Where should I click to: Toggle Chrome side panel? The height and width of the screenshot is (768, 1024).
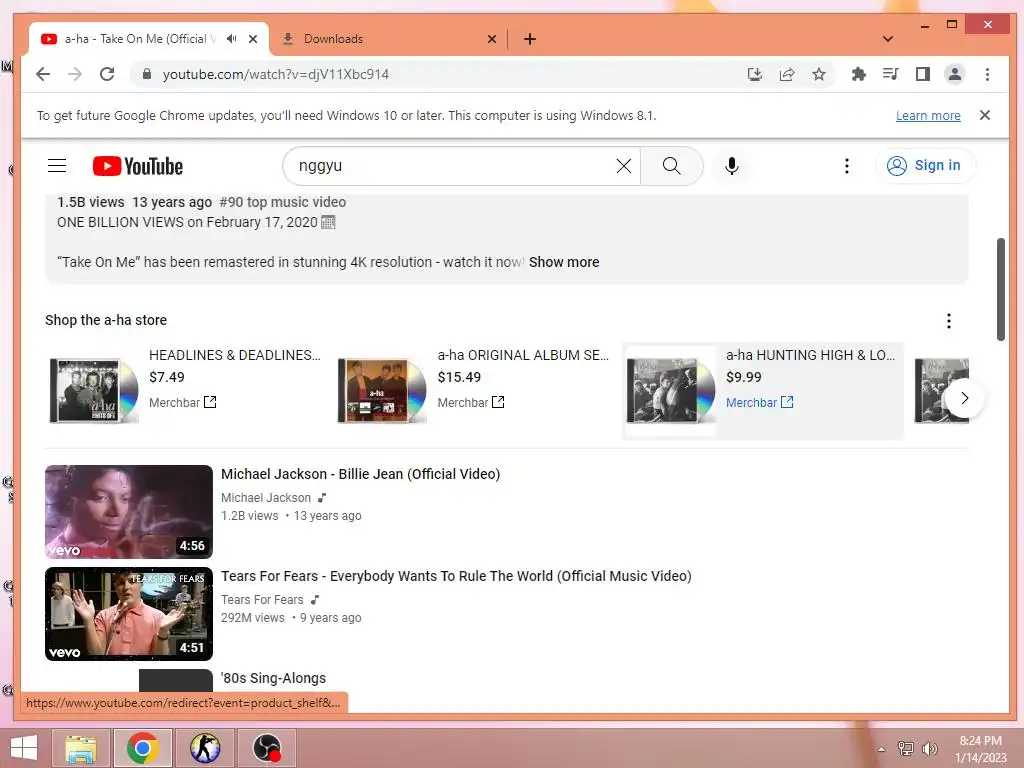pyautogui.click(x=923, y=74)
